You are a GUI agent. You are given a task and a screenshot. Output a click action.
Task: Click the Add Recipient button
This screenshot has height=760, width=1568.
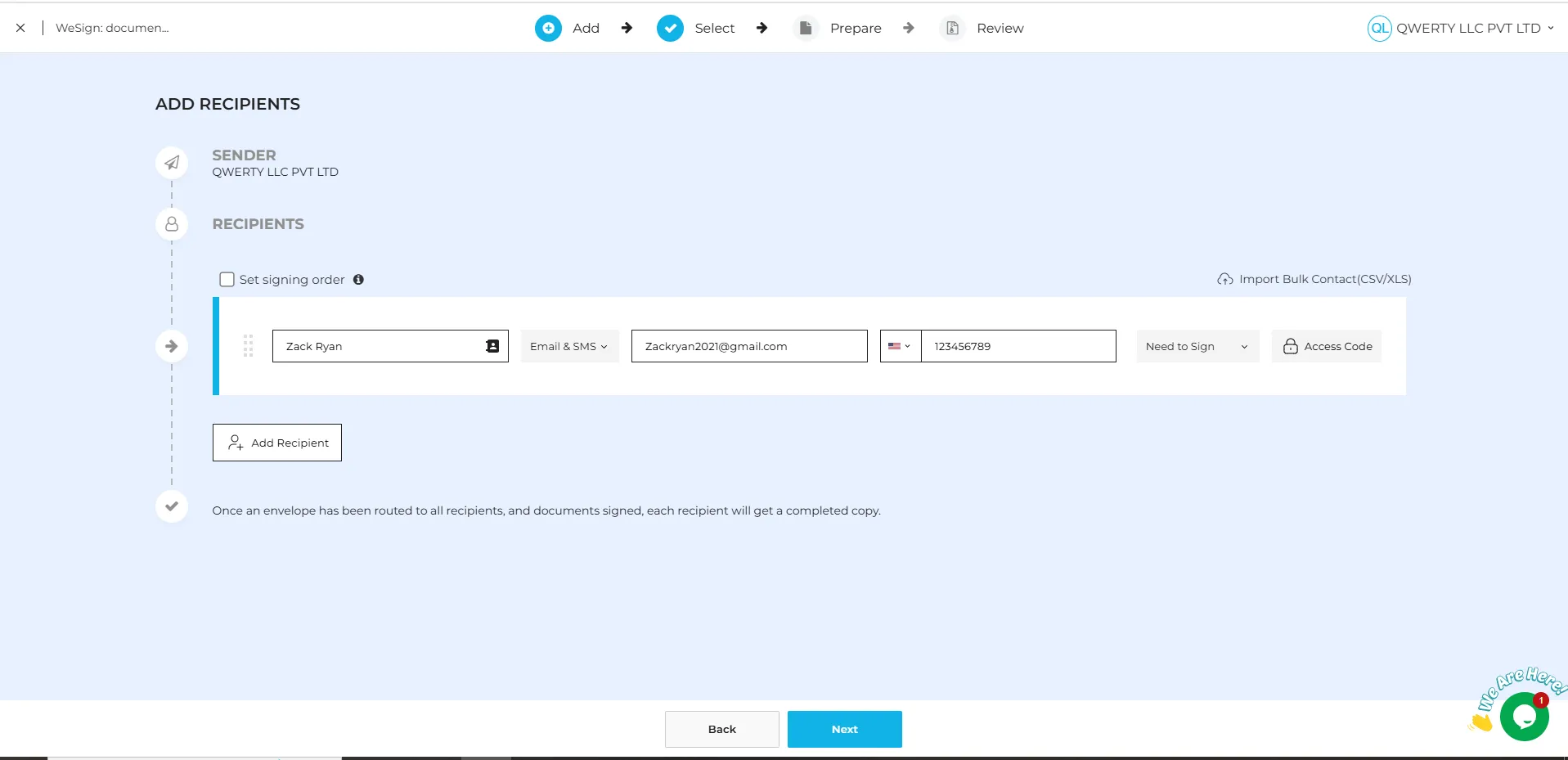277,443
